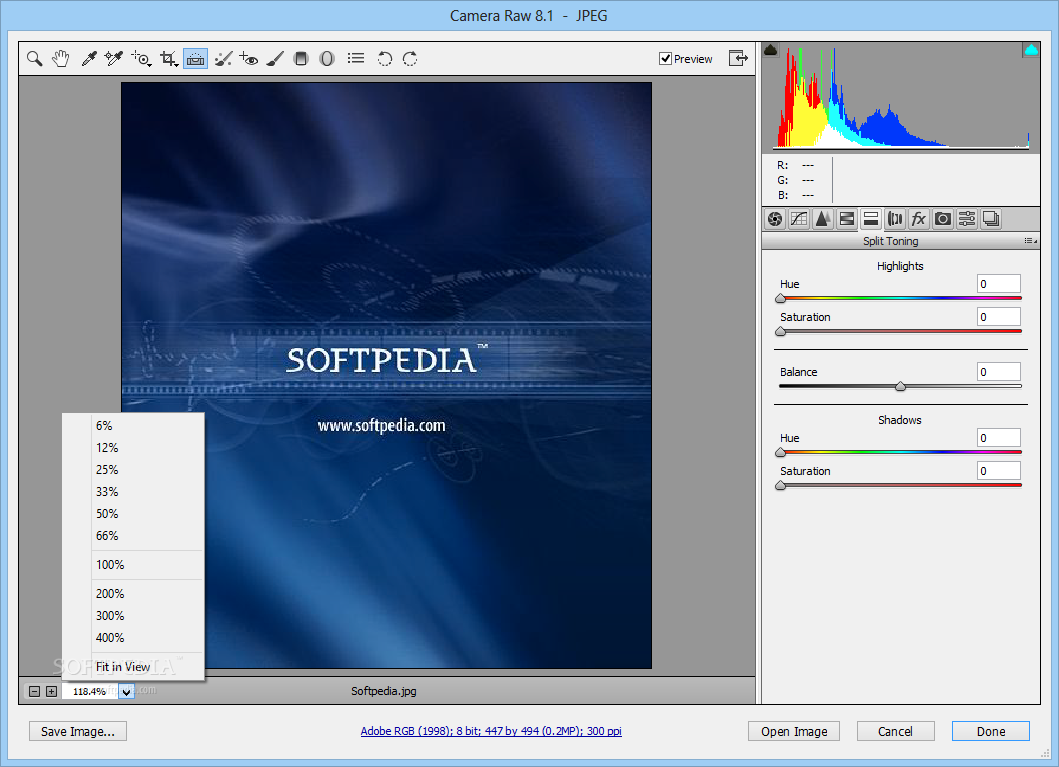Open the Preferences dialog icon
The height and width of the screenshot is (767, 1059).
tap(356, 59)
